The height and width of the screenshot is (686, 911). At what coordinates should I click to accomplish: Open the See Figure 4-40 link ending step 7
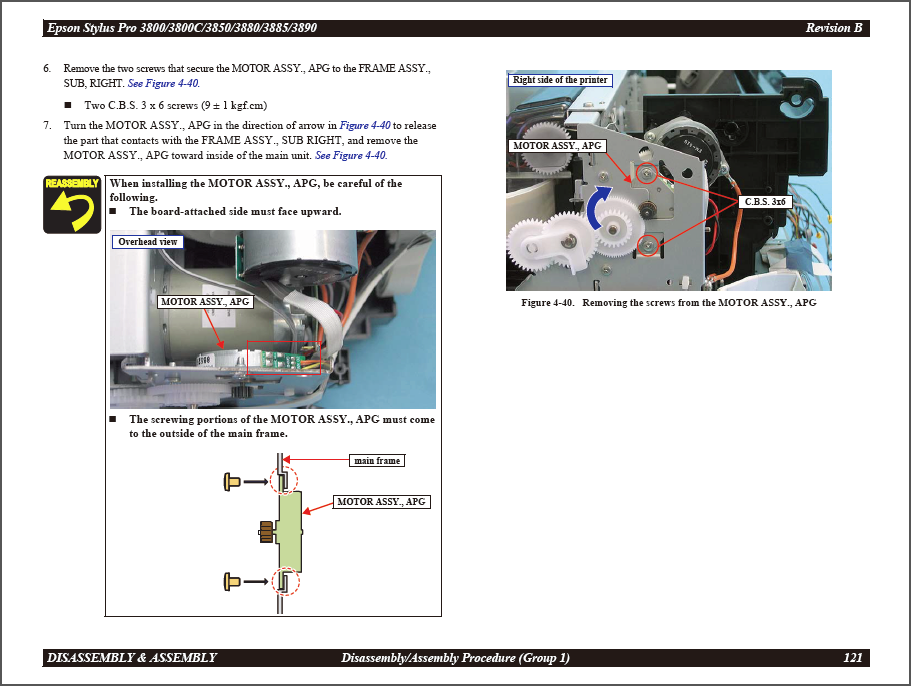pyautogui.click(x=350, y=155)
